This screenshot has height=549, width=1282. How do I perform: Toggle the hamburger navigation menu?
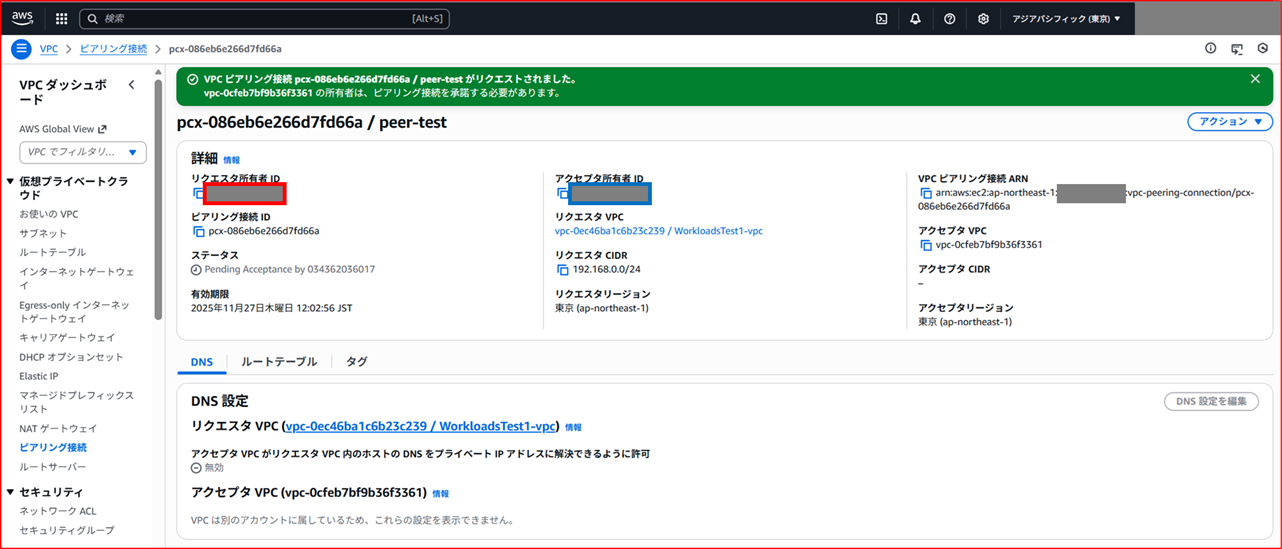tap(22, 49)
